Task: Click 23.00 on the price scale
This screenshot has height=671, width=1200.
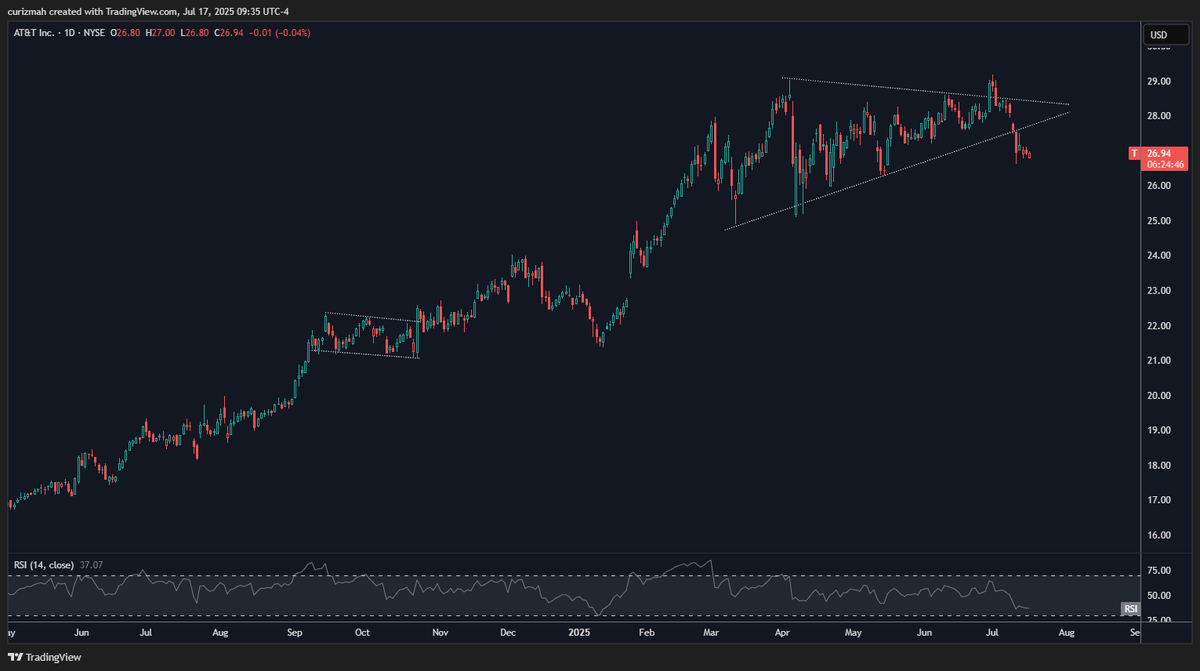Action: (x=1158, y=291)
